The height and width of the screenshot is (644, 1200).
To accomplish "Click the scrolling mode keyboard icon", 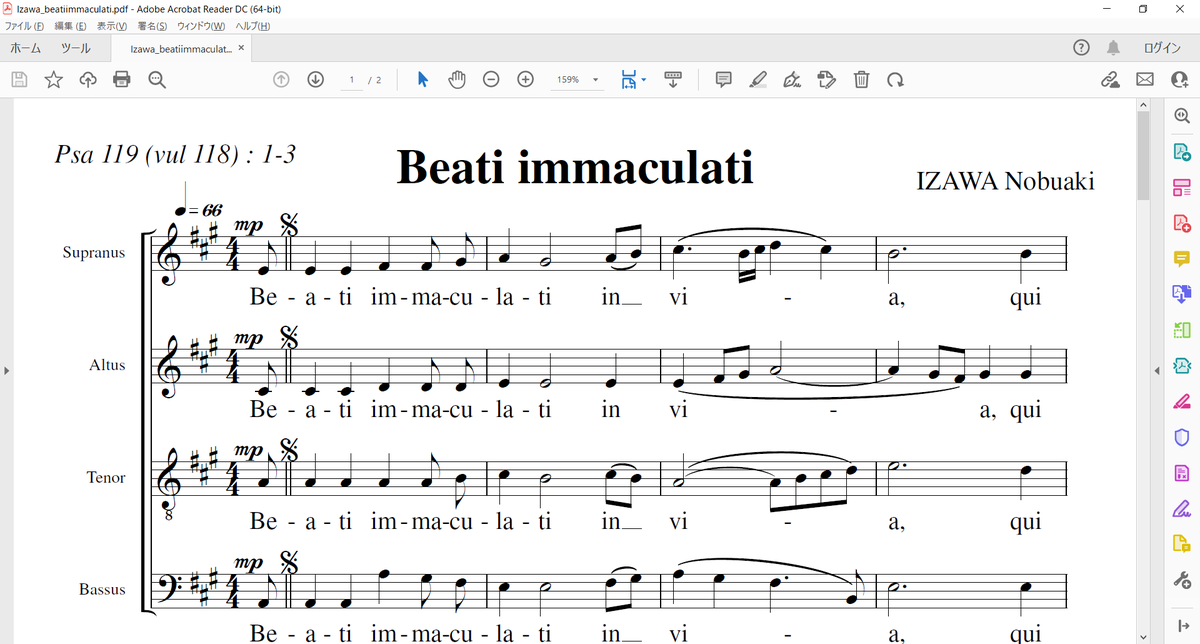I will point(673,80).
